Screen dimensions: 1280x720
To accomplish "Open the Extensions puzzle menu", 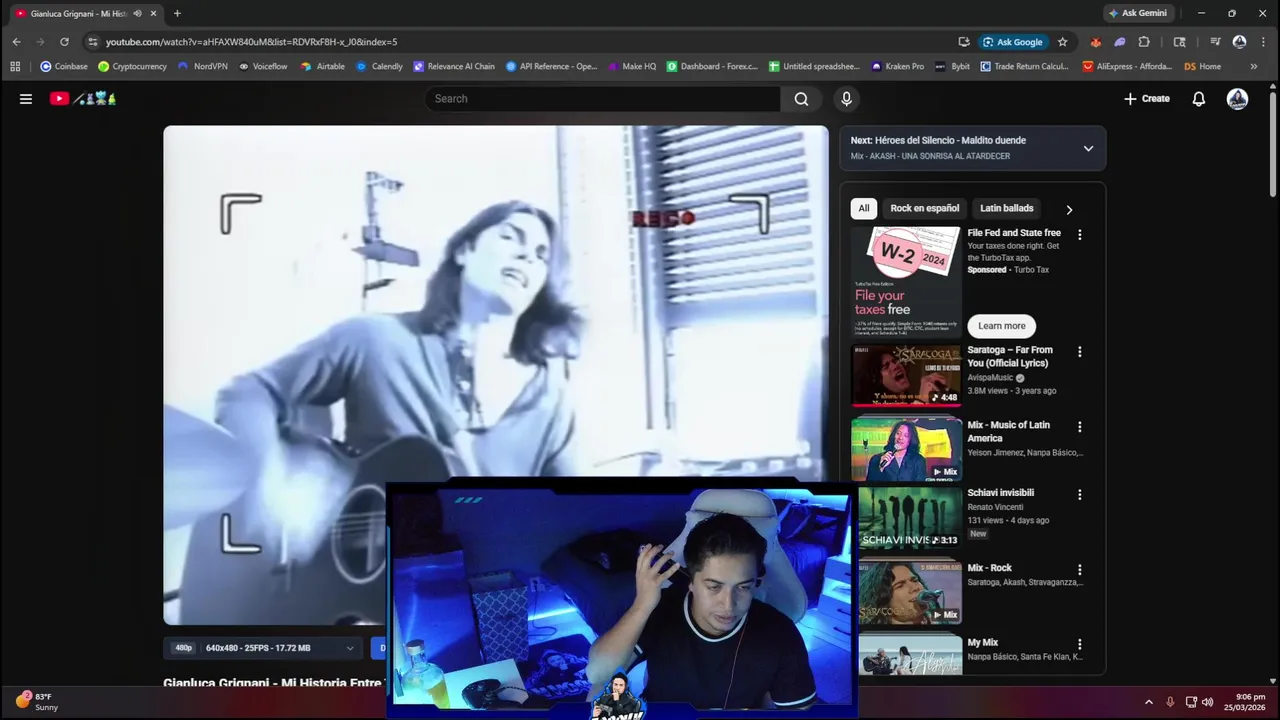I will point(1144,42).
